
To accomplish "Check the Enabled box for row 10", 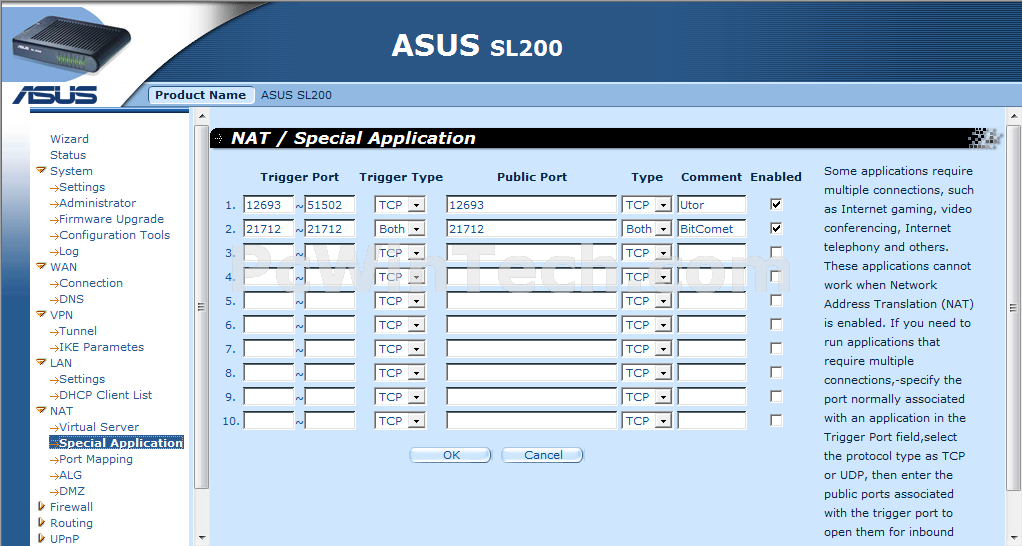I will 776,420.
